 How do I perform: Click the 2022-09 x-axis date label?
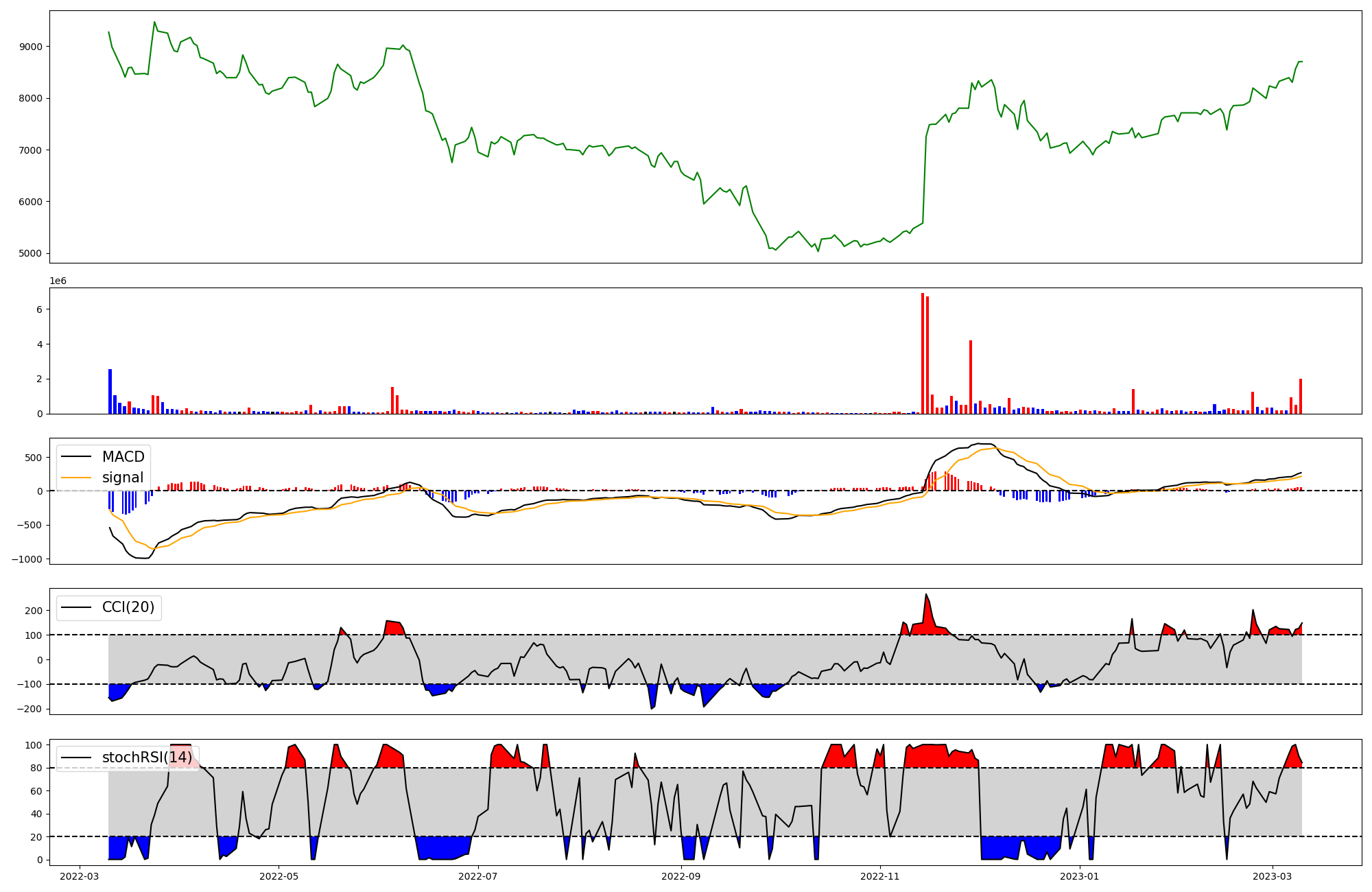coord(681,876)
